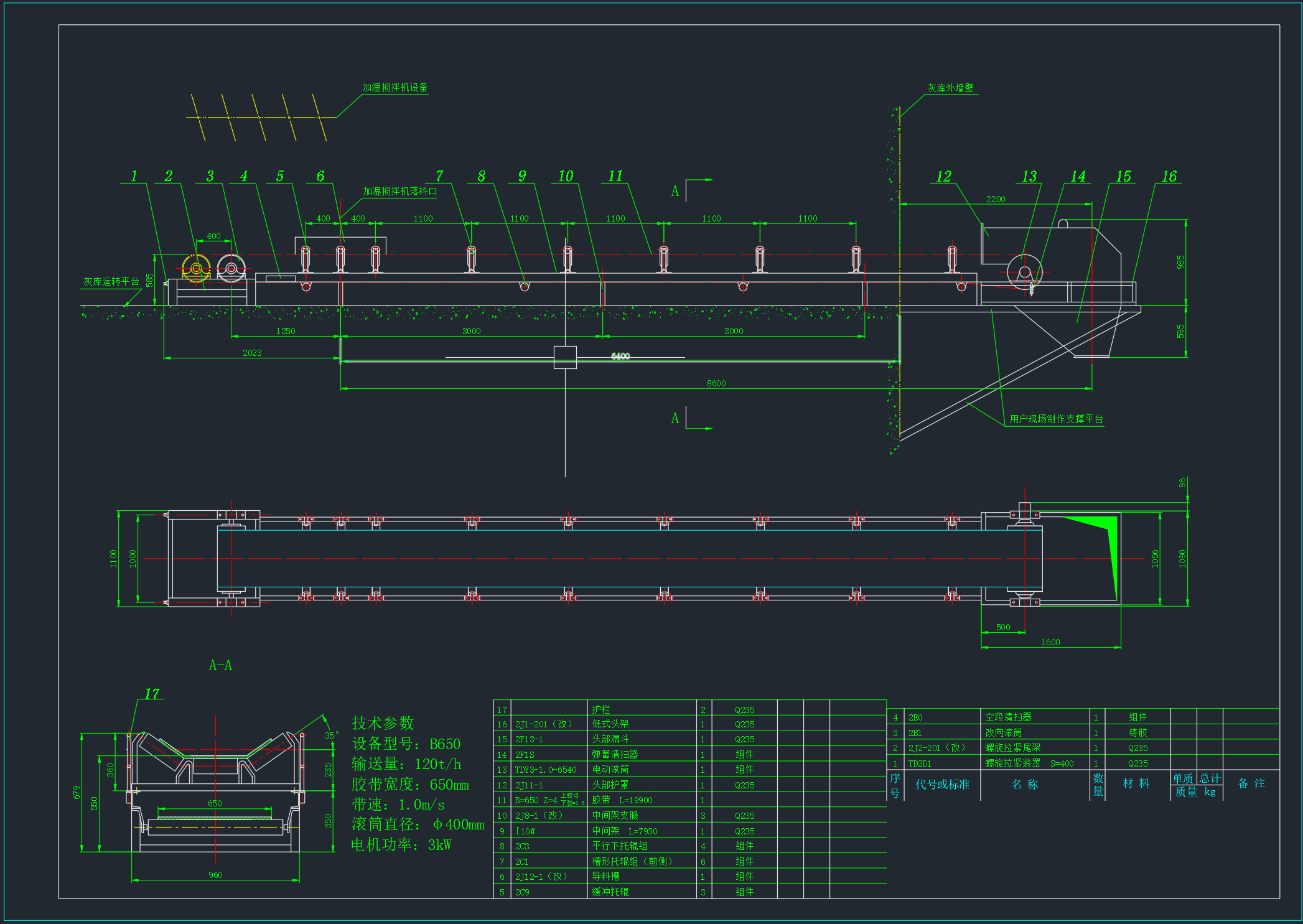Click the 35° angle dimension
This screenshot has width=1303, height=924.
click(332, 735)
